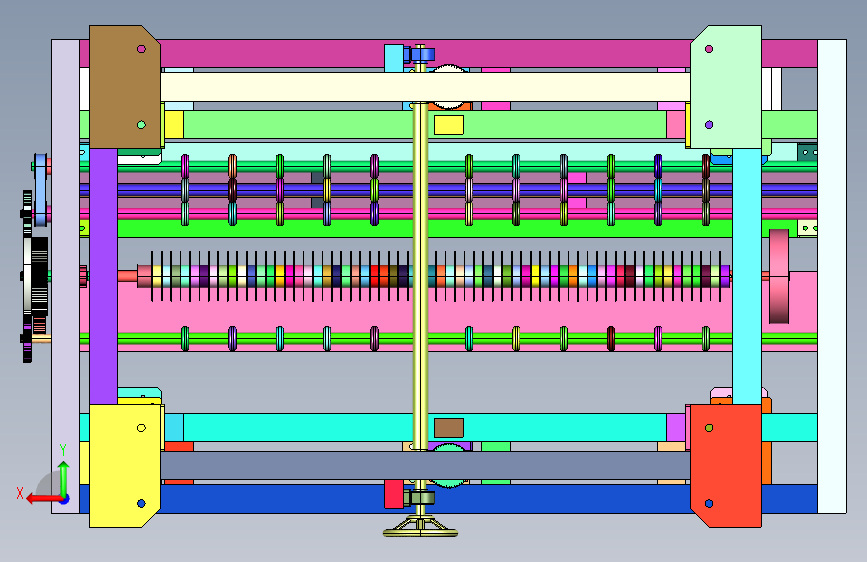Image resolution: width=867 pixels, height=562 pixels.
Task: Select the brown top-left corner bracket plate
Action: pos(124,87)
